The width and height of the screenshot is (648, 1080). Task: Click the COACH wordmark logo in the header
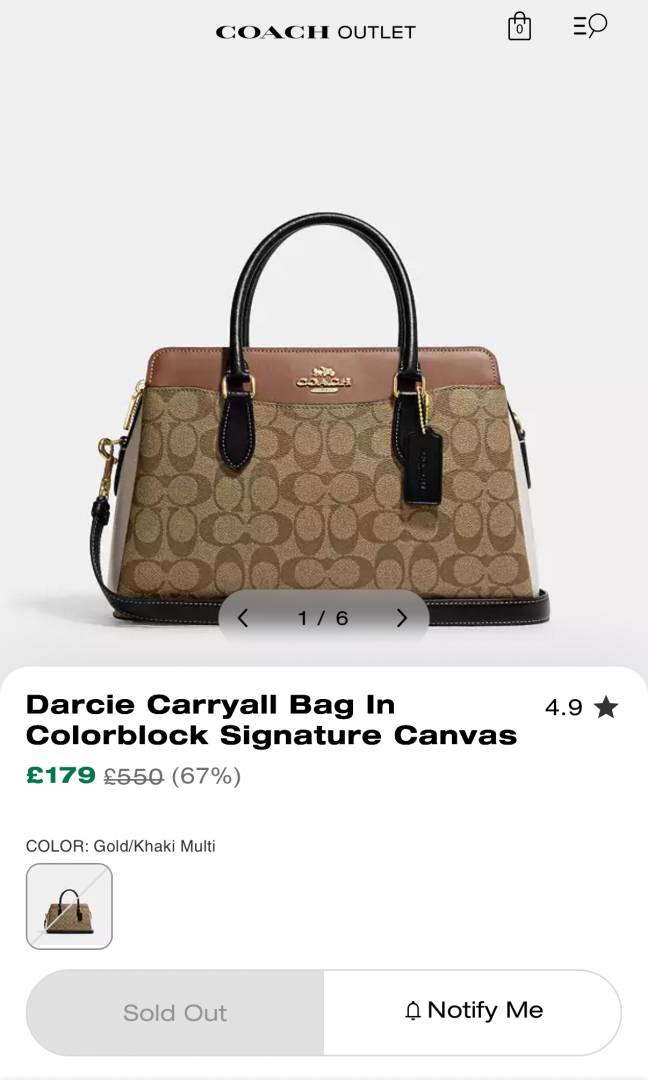tap(273, 32)
